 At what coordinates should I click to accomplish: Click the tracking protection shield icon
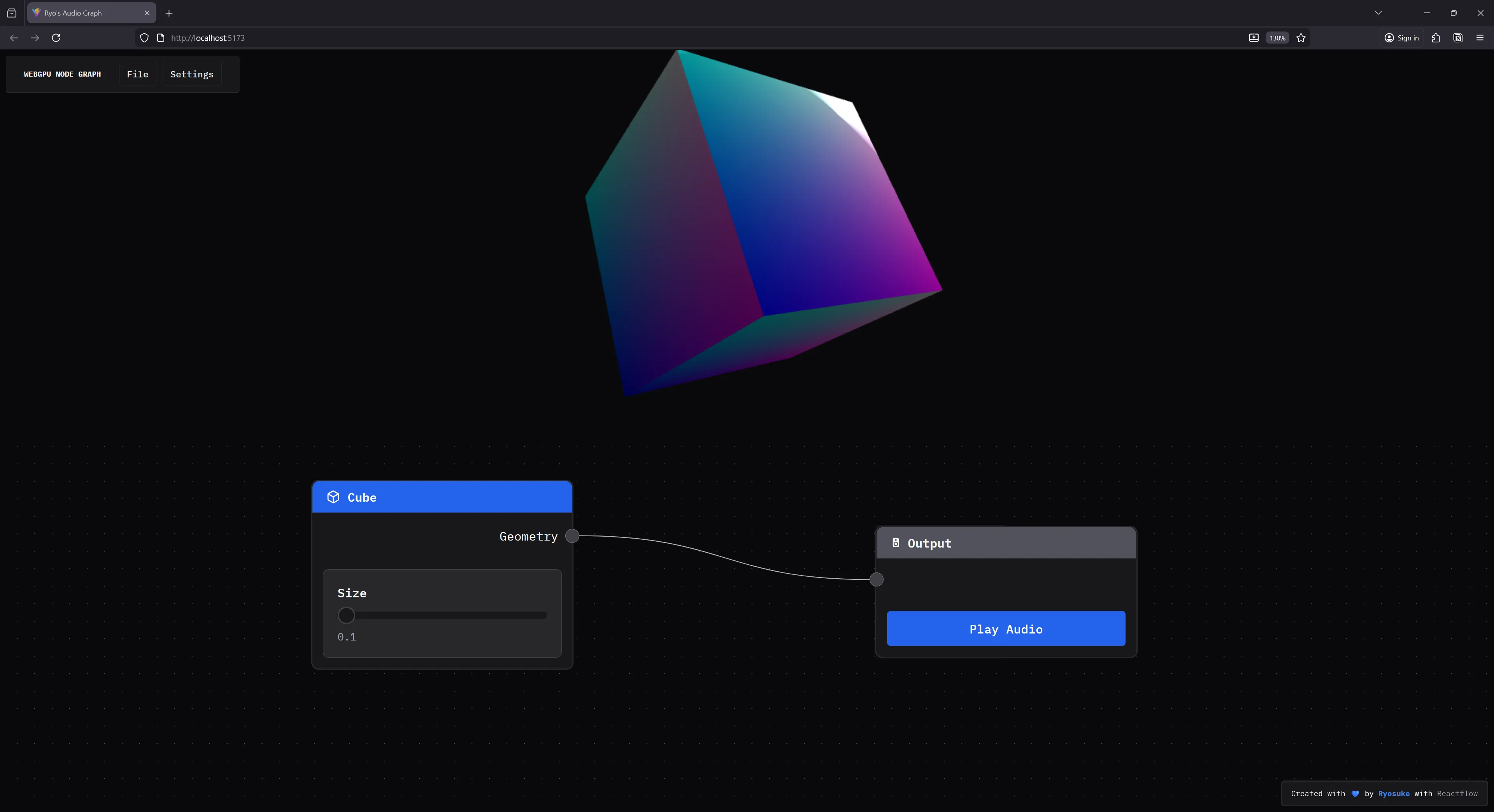(144, 38)
